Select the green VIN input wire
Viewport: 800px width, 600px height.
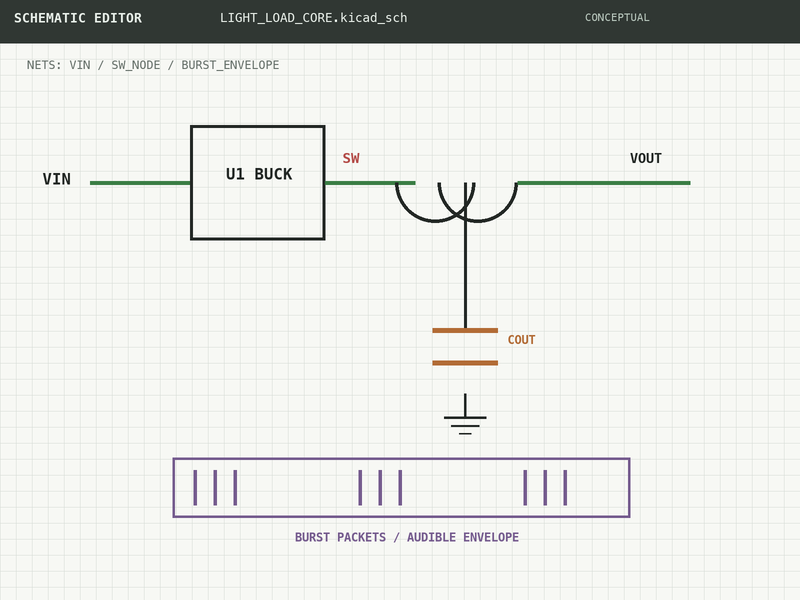tap(140, 183)
